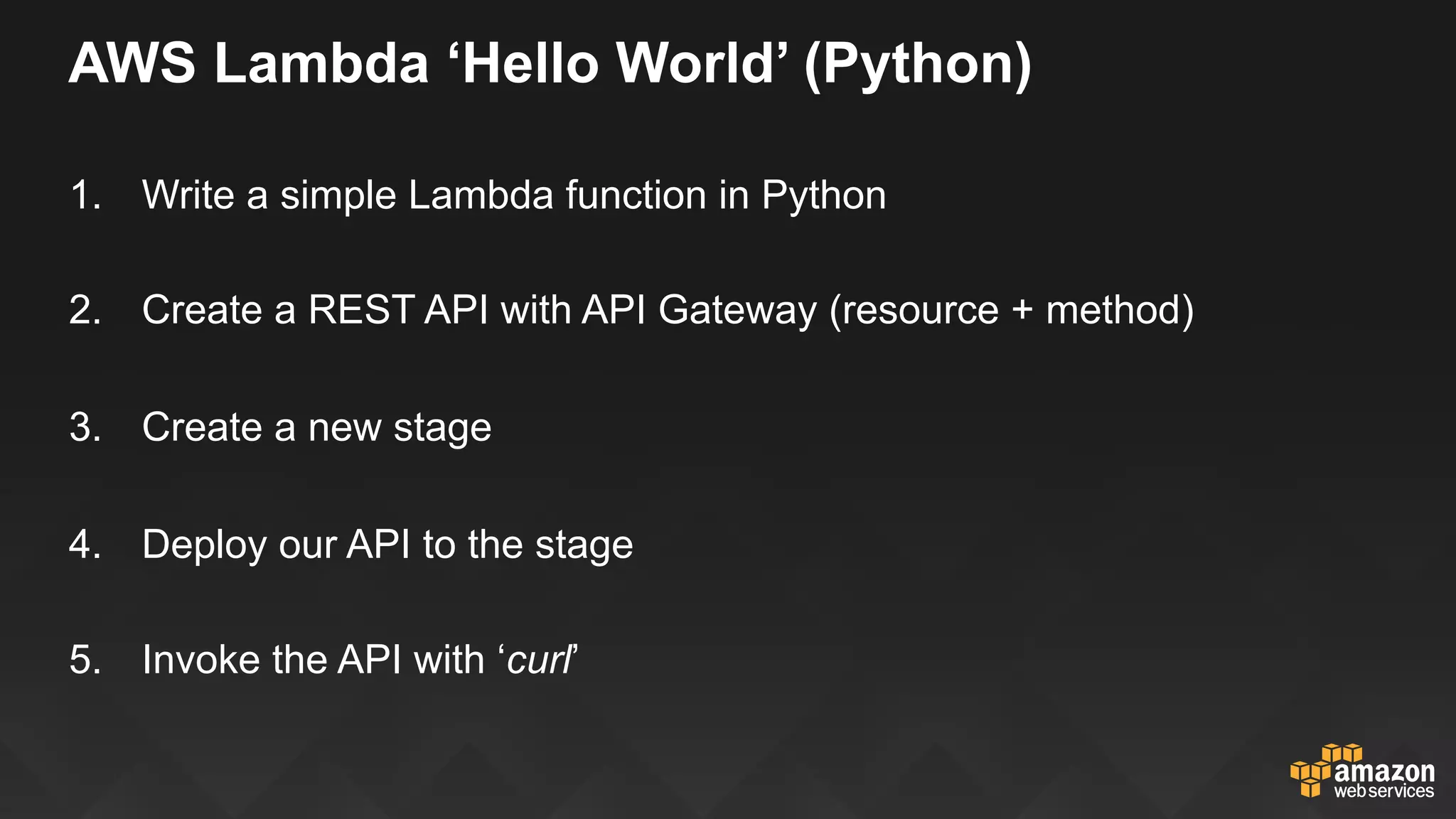Viewport: 1456px width, 819px height.
Task: Click the '(Python)' word in the title
Action: (918, 64)
